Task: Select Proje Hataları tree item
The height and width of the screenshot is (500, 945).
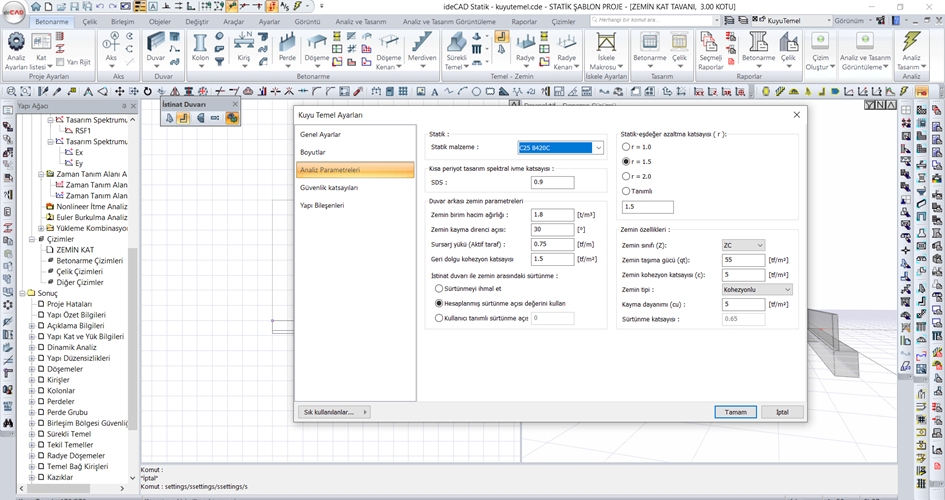Action: [69, 304]
